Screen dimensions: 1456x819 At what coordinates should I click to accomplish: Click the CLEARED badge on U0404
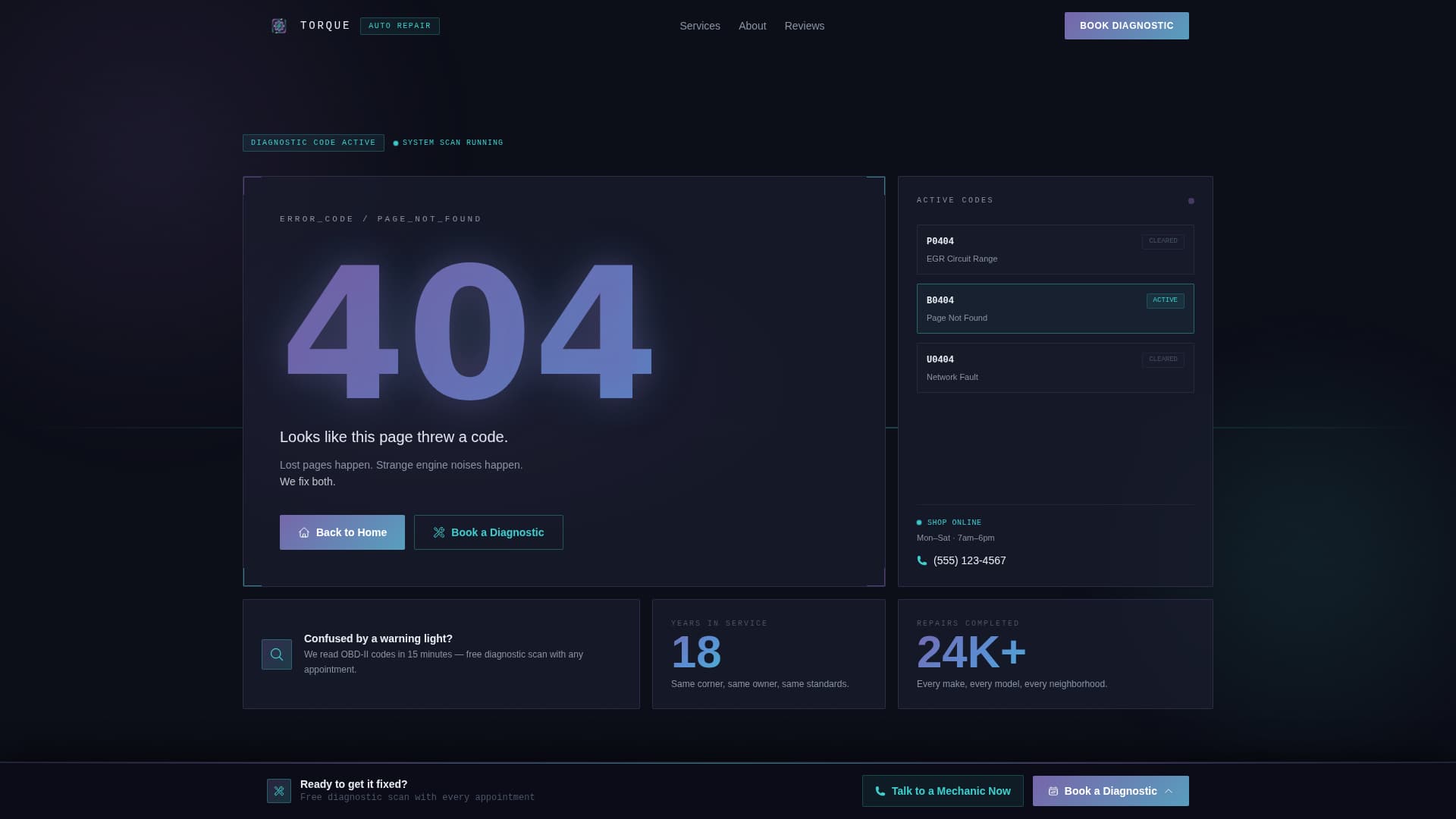click(1163, 359)
